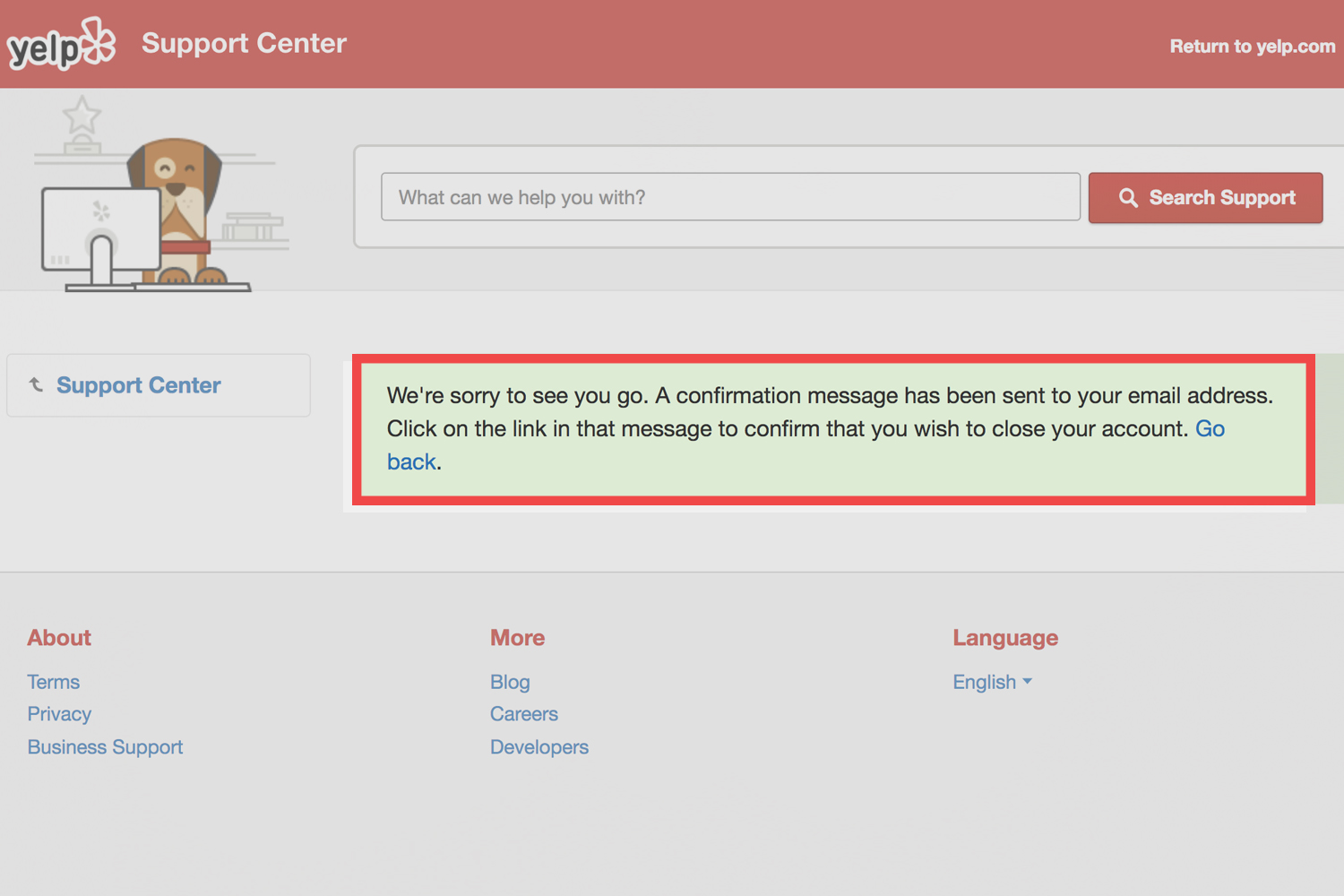Click the Developers footer link

tap(539, 746)
